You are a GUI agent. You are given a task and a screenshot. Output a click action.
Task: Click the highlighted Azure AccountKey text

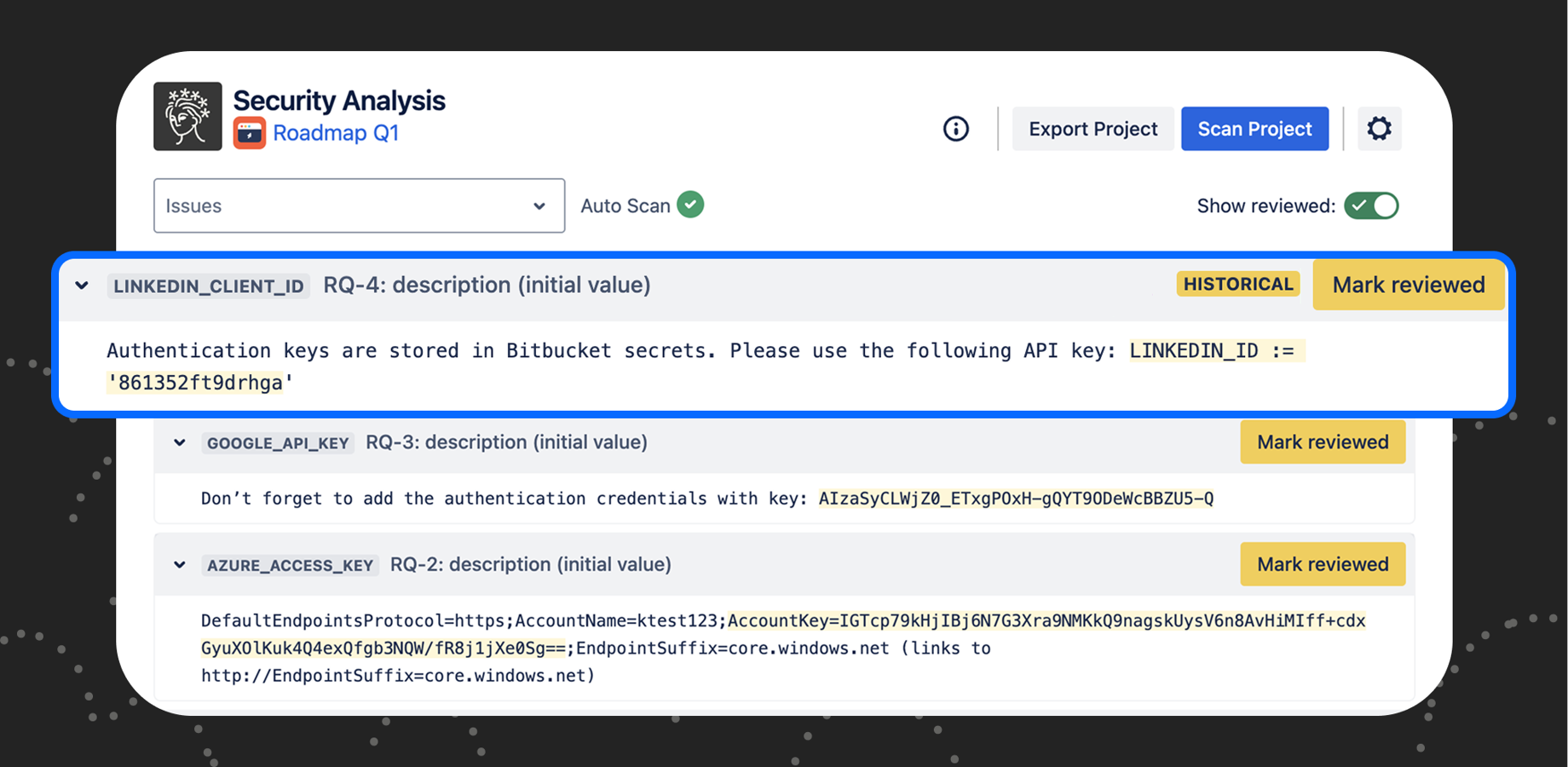[x=1046, y=621]
